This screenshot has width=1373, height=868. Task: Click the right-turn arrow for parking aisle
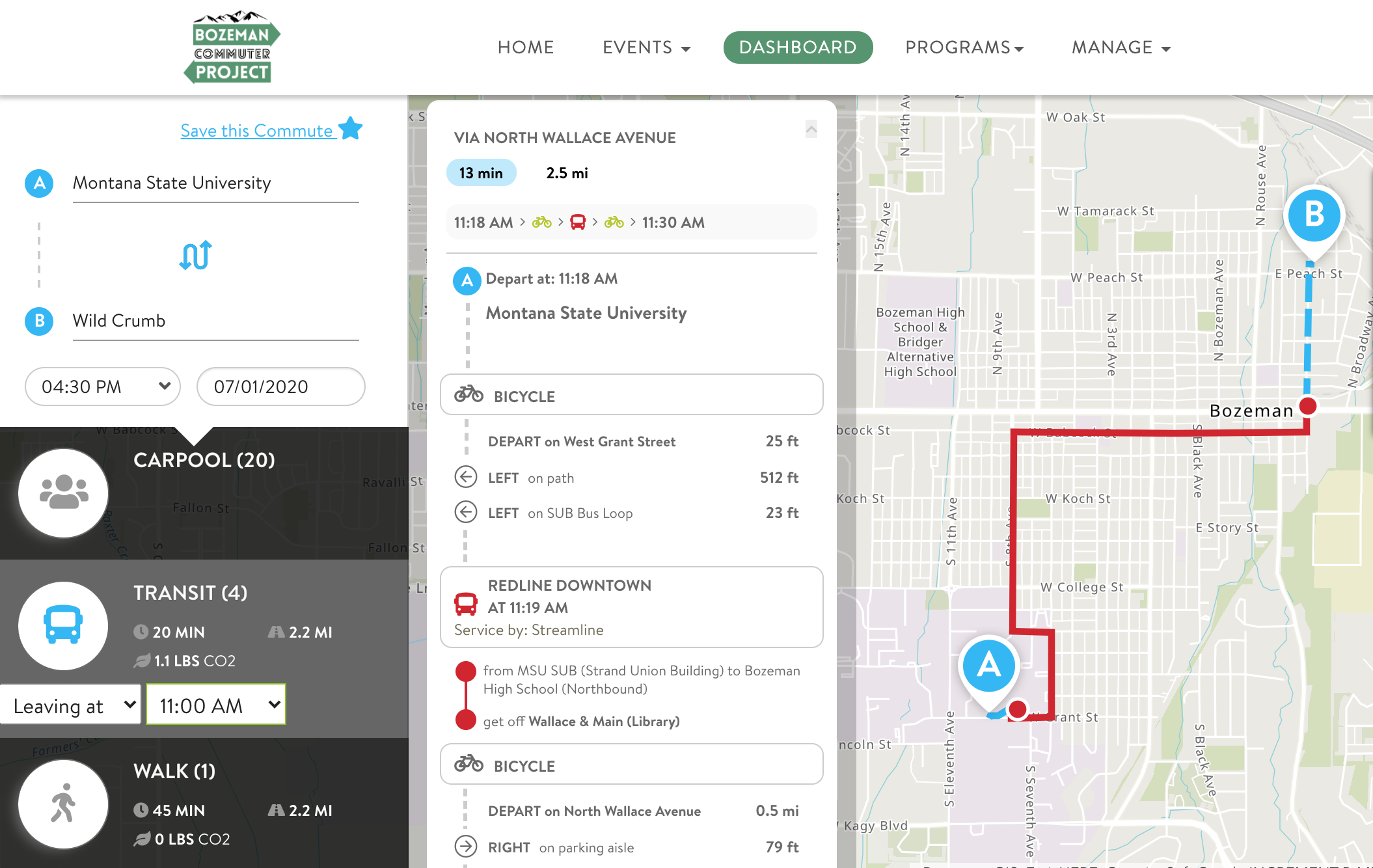tap(465, 847)
